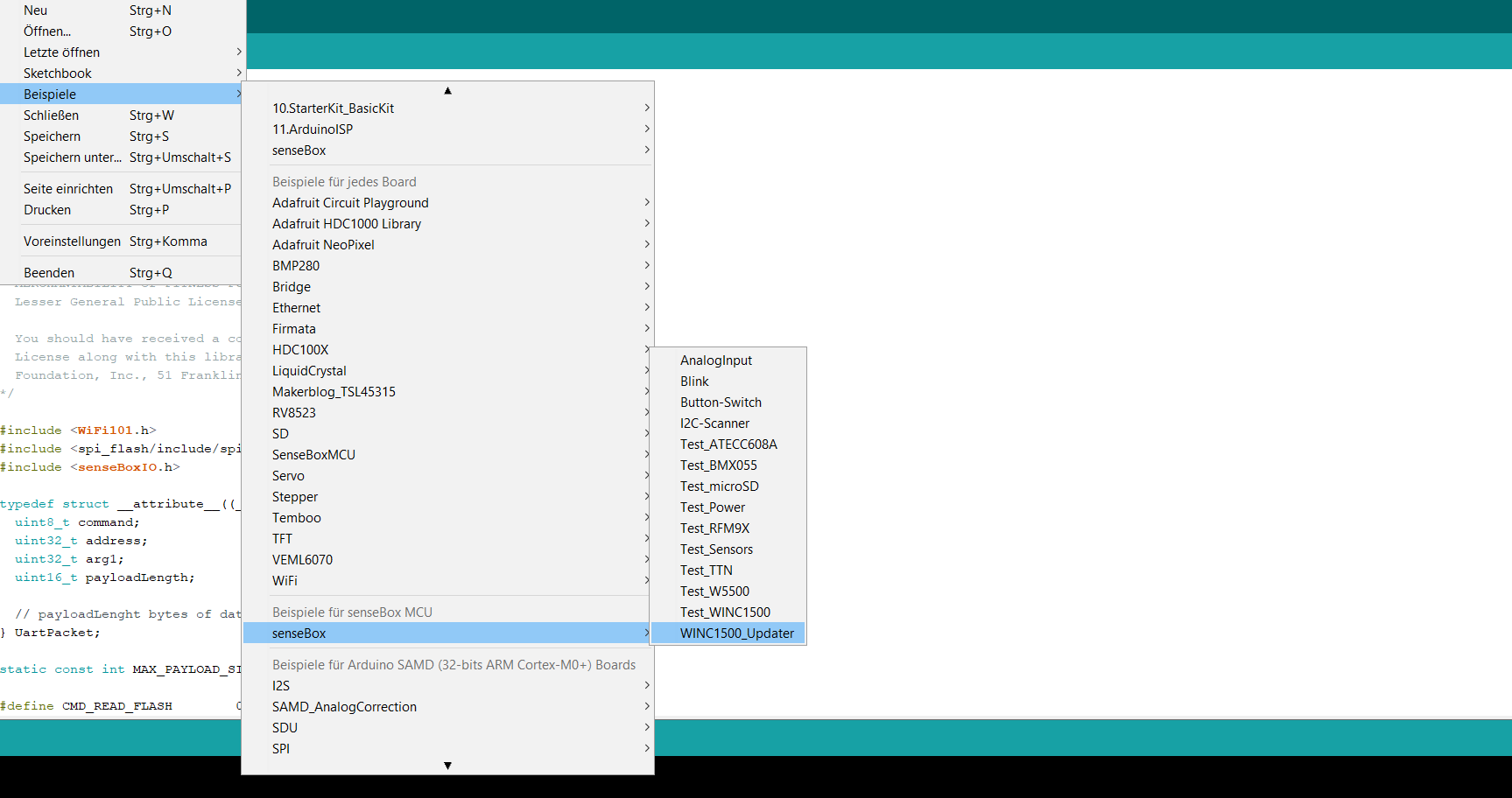Viewport: 1512px width, 798px height.
Task: Select Speichern unter... entry
Action: point(121,157)
